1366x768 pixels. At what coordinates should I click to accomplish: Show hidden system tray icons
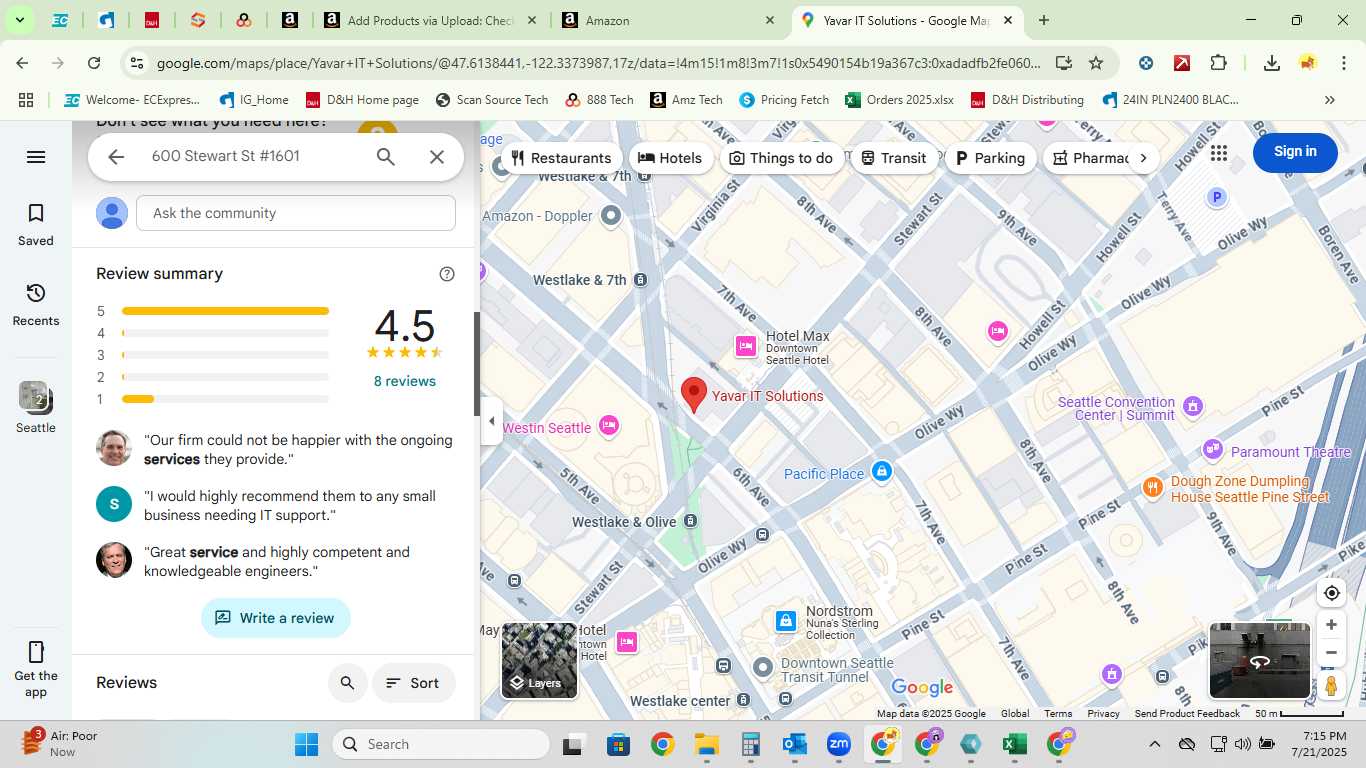tap(1154, 744)
